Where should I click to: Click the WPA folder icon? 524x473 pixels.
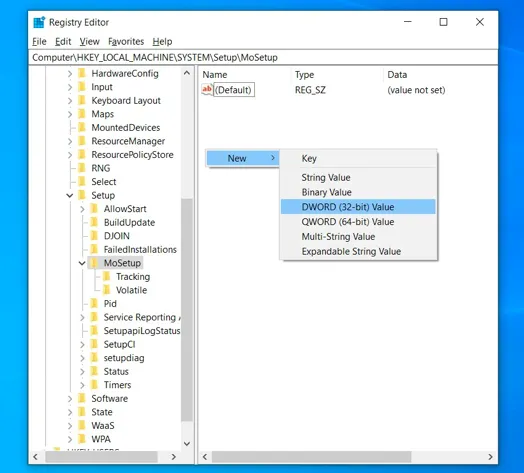[x=82, y=439]
